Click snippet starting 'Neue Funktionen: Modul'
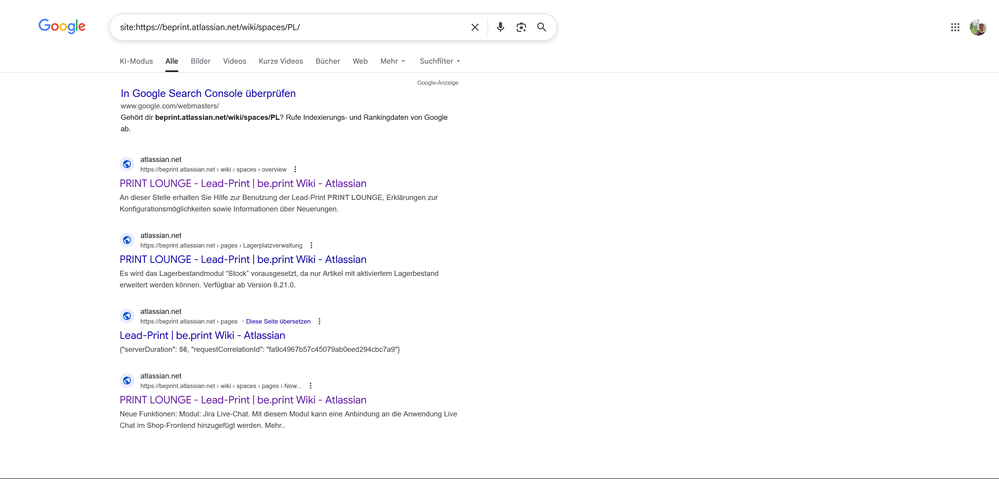Screen dimensions: 999x479 tap(288, 420)
